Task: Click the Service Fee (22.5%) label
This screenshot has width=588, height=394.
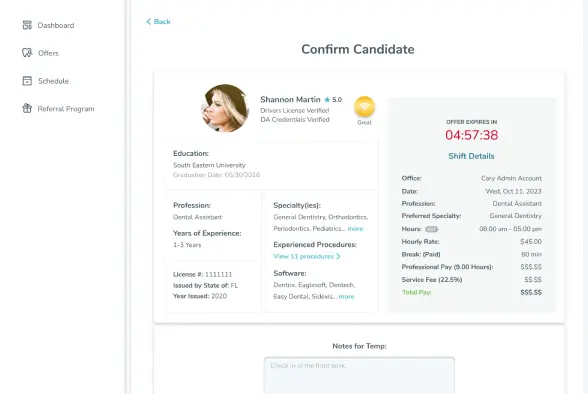Action: (432, 280)
